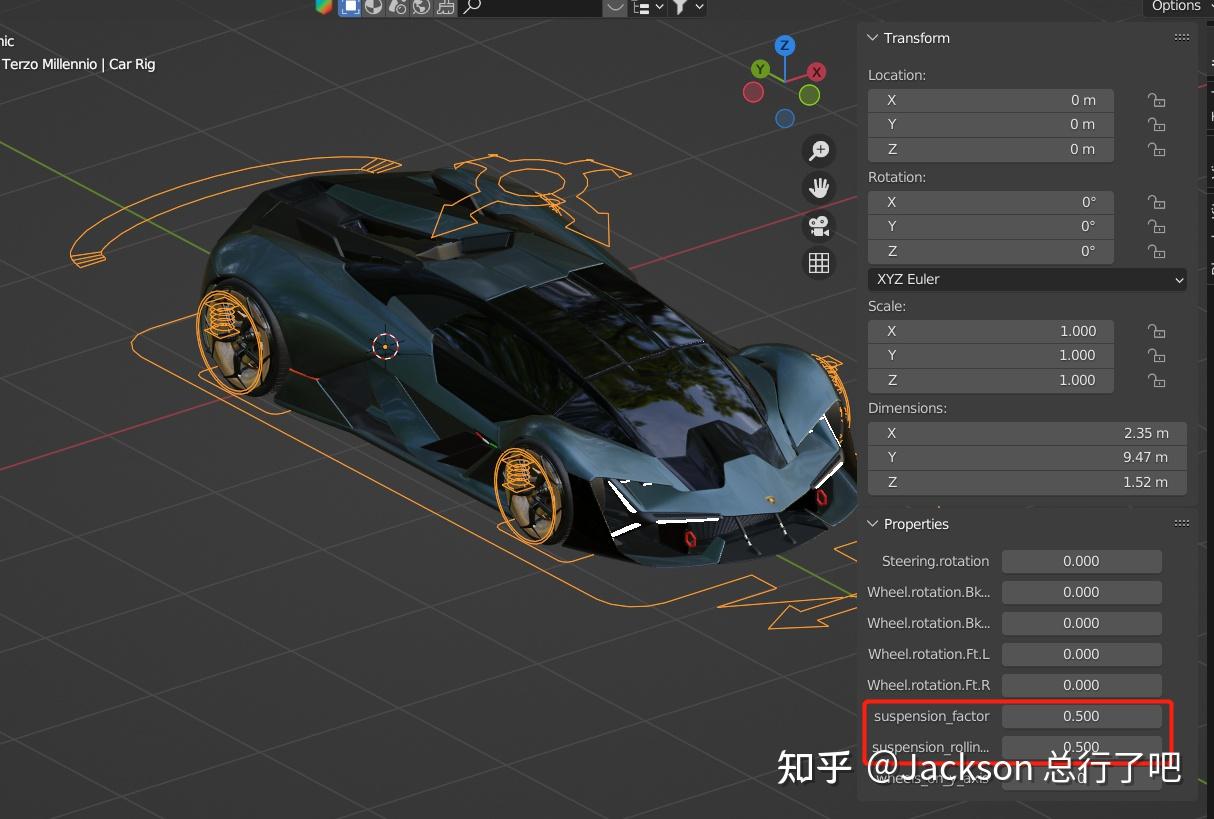Collapse the Transform panel
This screenshot has height=819, width=1214.
coord(872,37)
